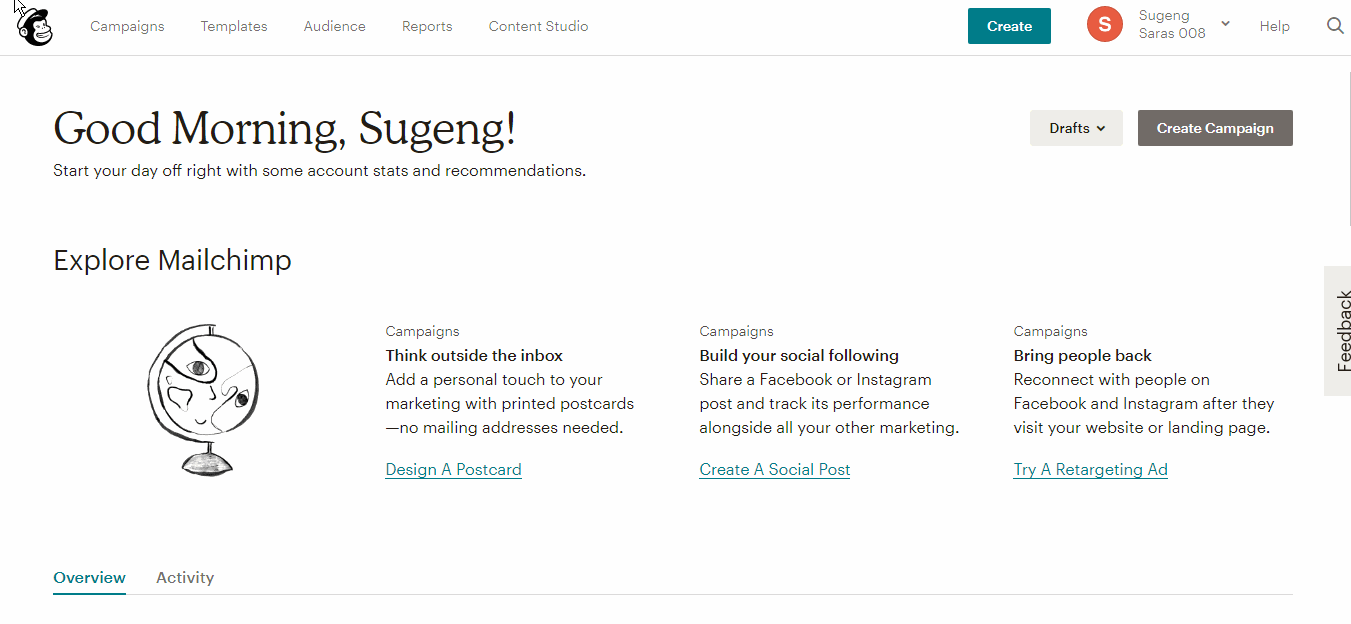
Task: Open the Templates menu item
Action: [234, 26]
